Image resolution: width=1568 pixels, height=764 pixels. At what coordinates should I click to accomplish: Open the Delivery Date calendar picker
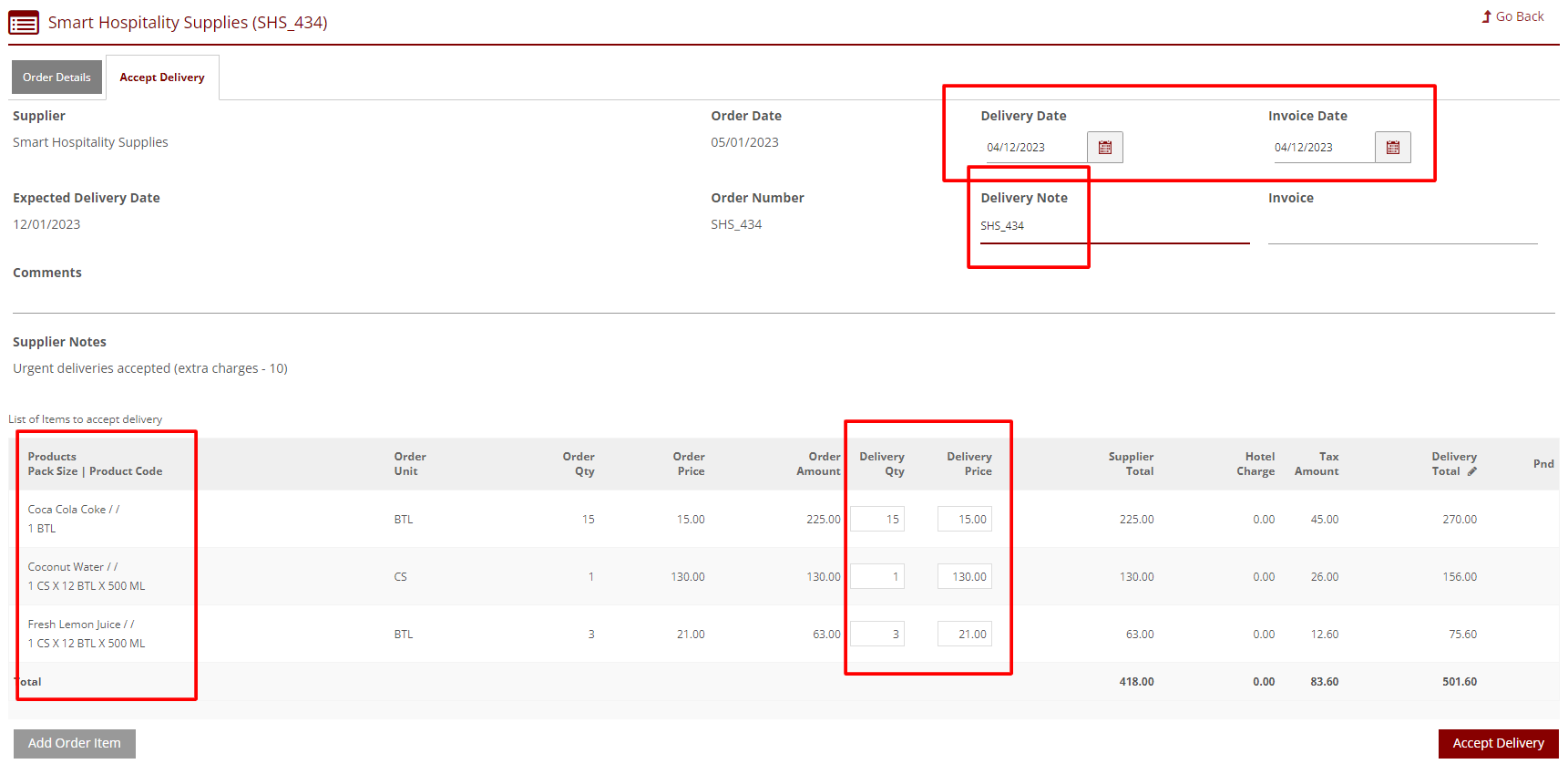(1104, 148)
